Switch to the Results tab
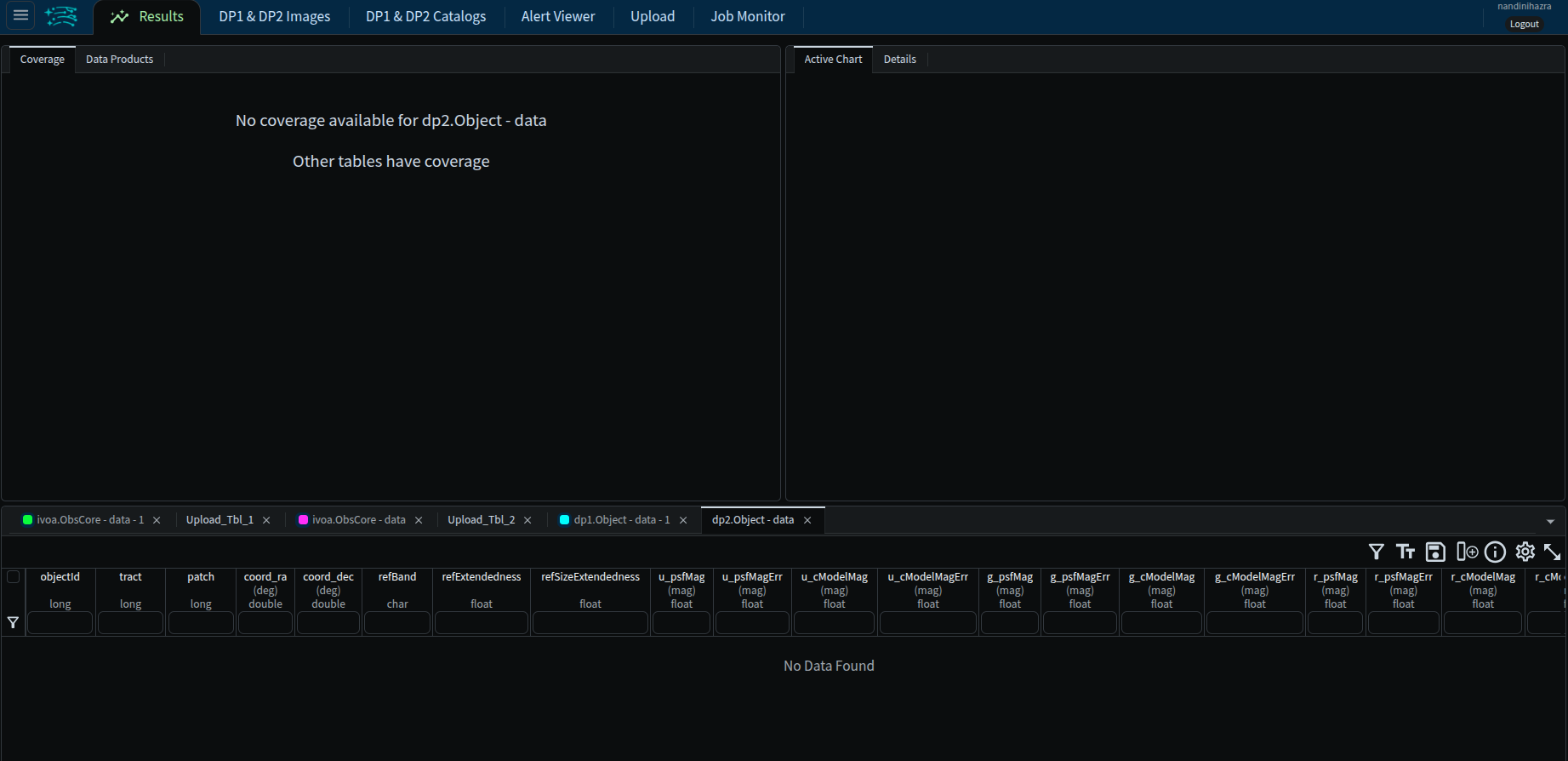This screenshot has height=761, width=1568. [147, 17]
